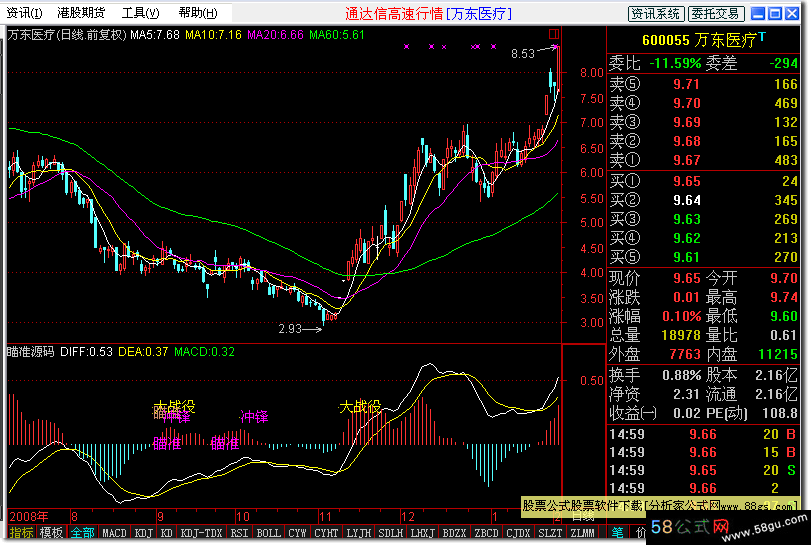Select the 指标 tab

point(22,532)
